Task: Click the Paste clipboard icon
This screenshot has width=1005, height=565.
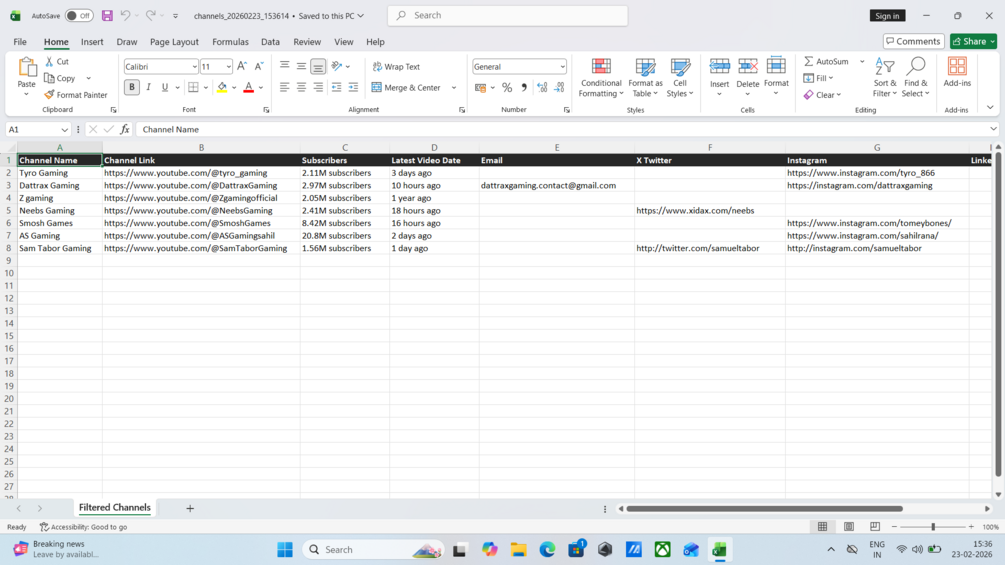Action: tap(27, 67)
